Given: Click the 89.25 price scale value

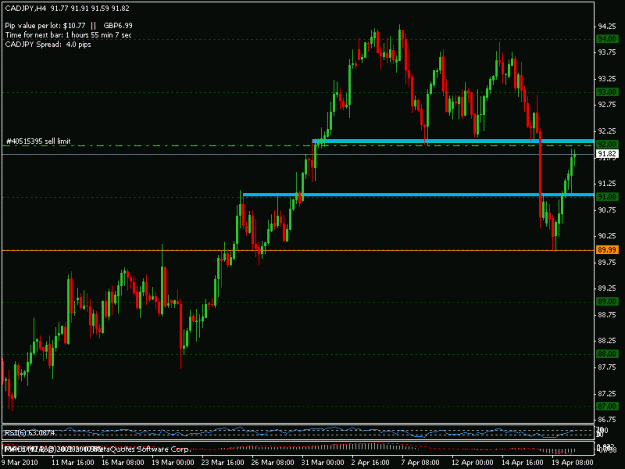Looking at the screenshot, I should pyautogui.click(x=607, y=288).
